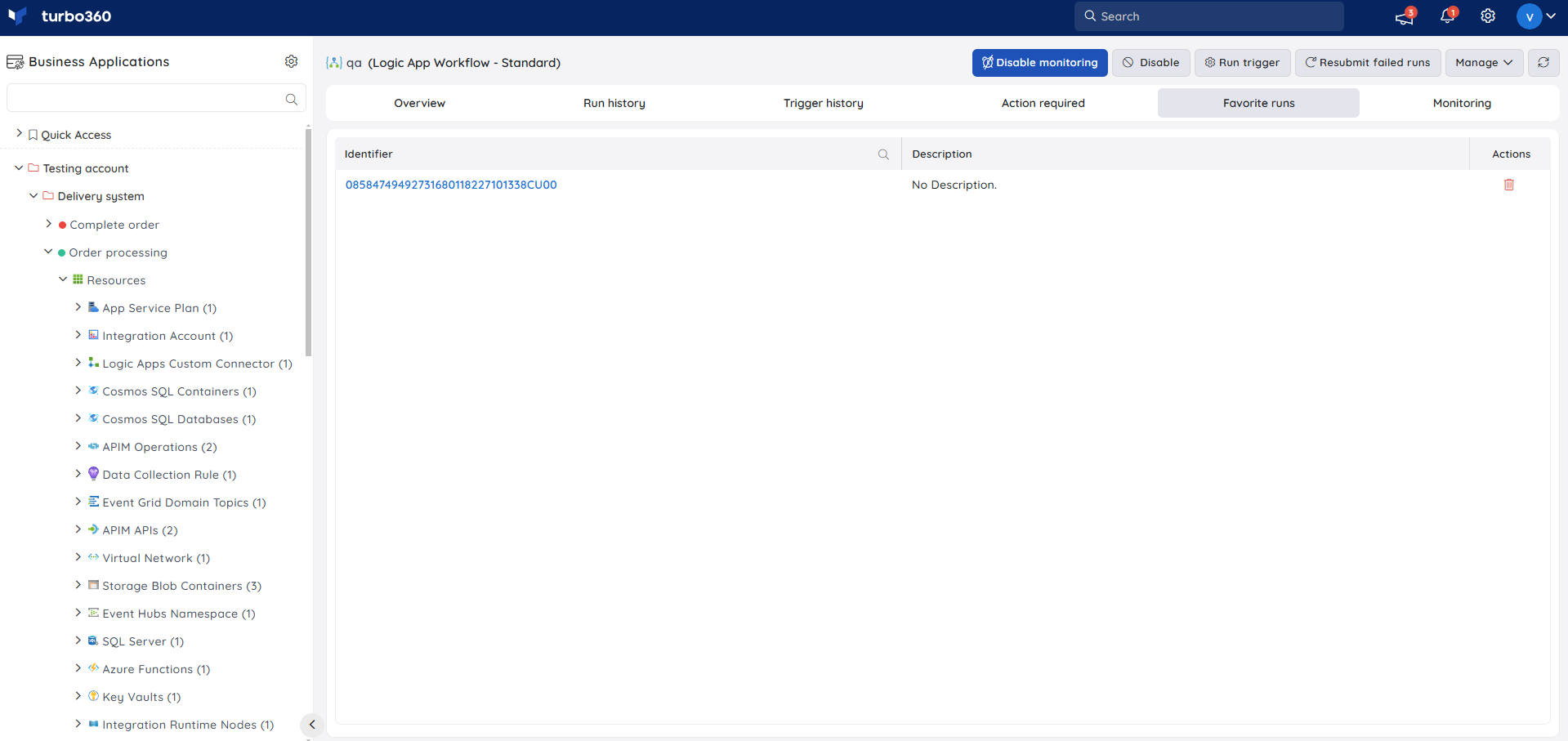Click the Disable button
Viewport: 1568px width, 741px height.
[x=1150, y=62]
